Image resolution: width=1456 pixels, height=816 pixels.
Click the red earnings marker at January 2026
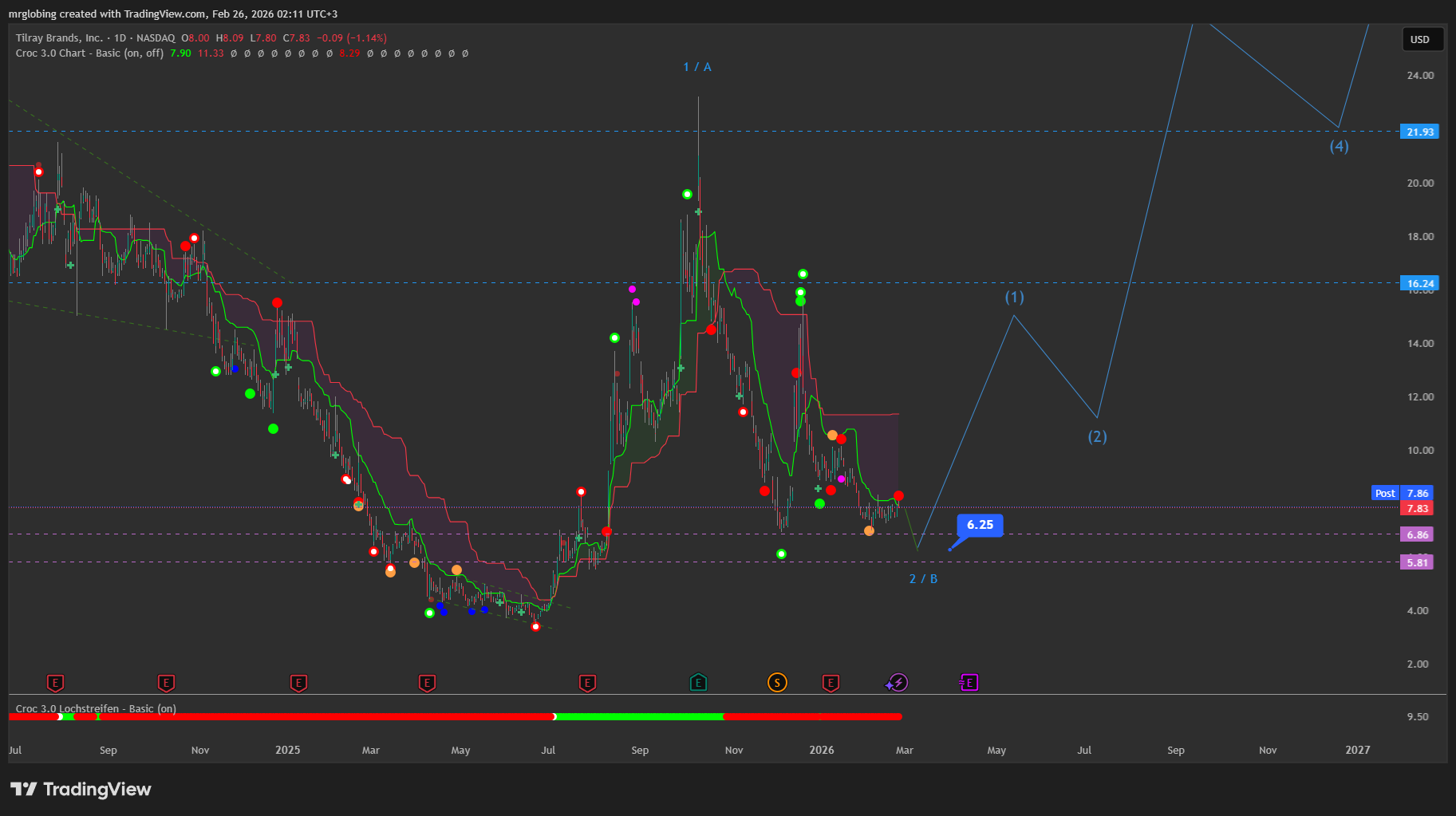[831, 683]
